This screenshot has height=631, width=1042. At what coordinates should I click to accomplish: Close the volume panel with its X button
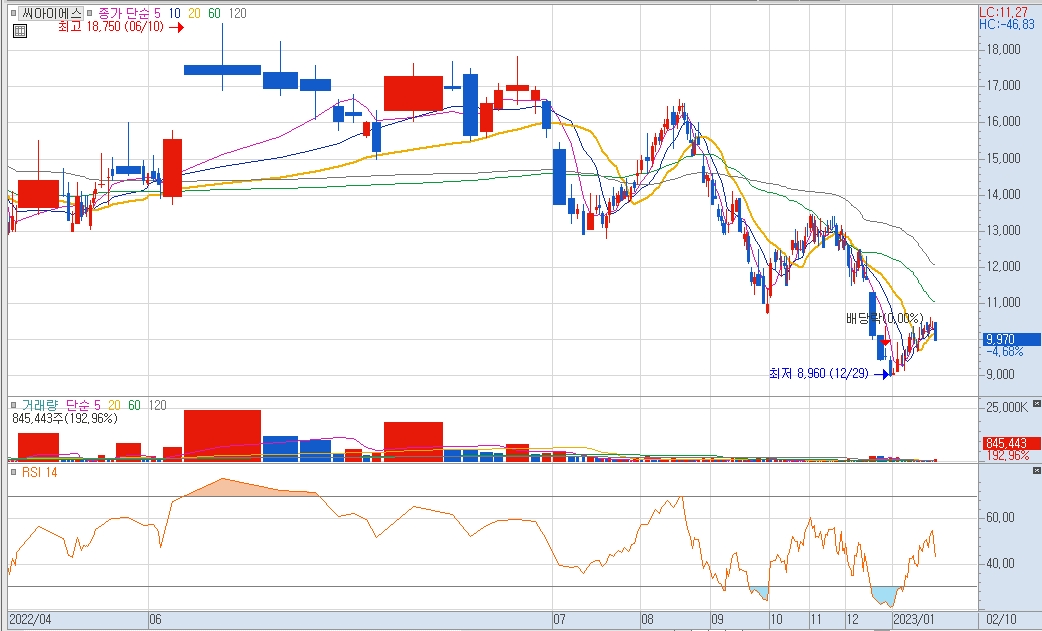[x=1037, y=403]
